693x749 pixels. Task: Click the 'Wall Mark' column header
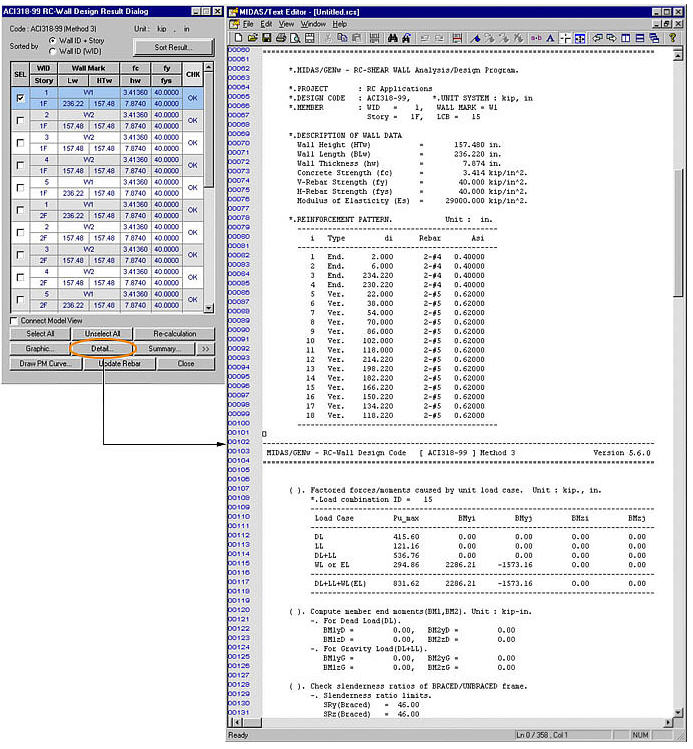[x=88, y=68]
